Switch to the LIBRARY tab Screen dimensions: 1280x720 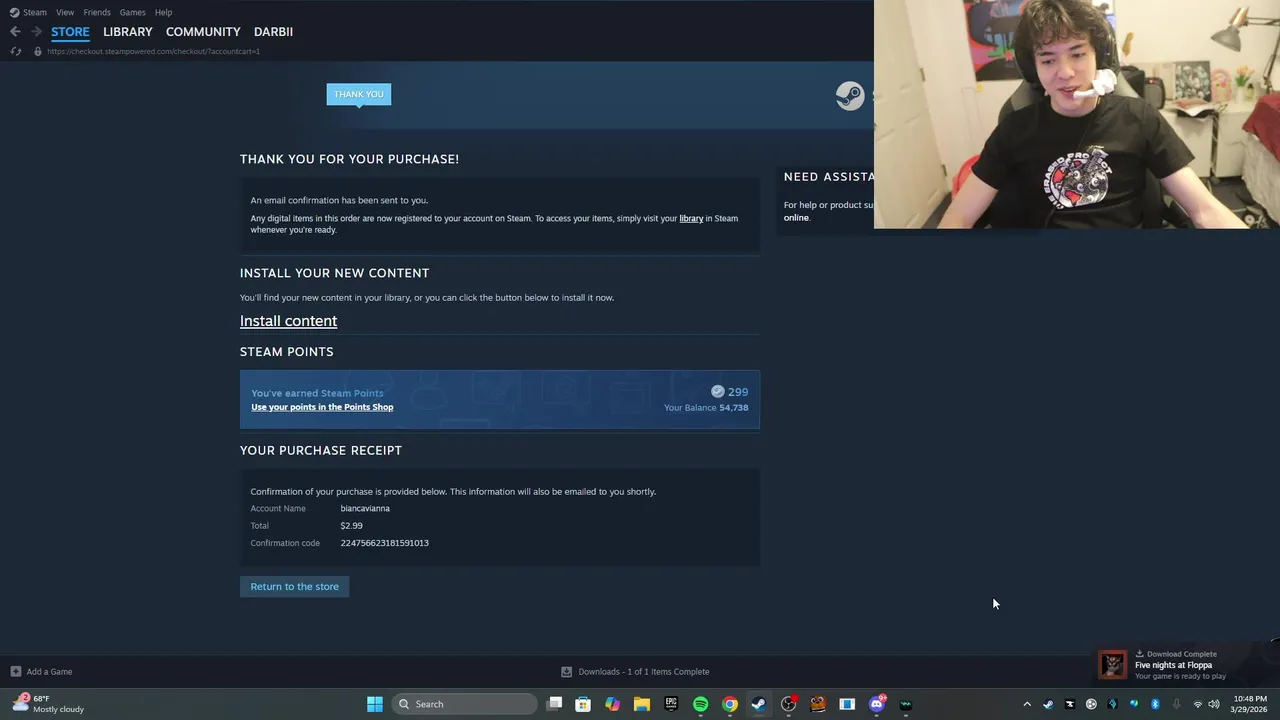(x=128, y=32)
